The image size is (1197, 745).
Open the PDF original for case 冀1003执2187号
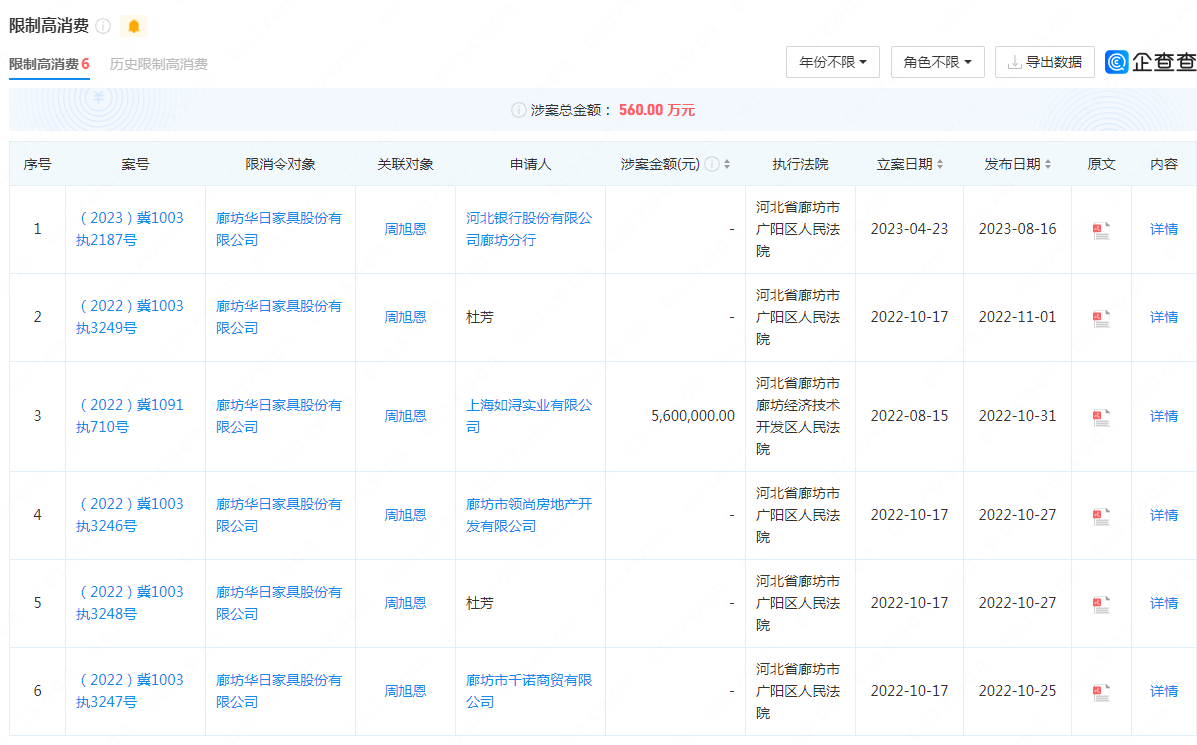1101,230
